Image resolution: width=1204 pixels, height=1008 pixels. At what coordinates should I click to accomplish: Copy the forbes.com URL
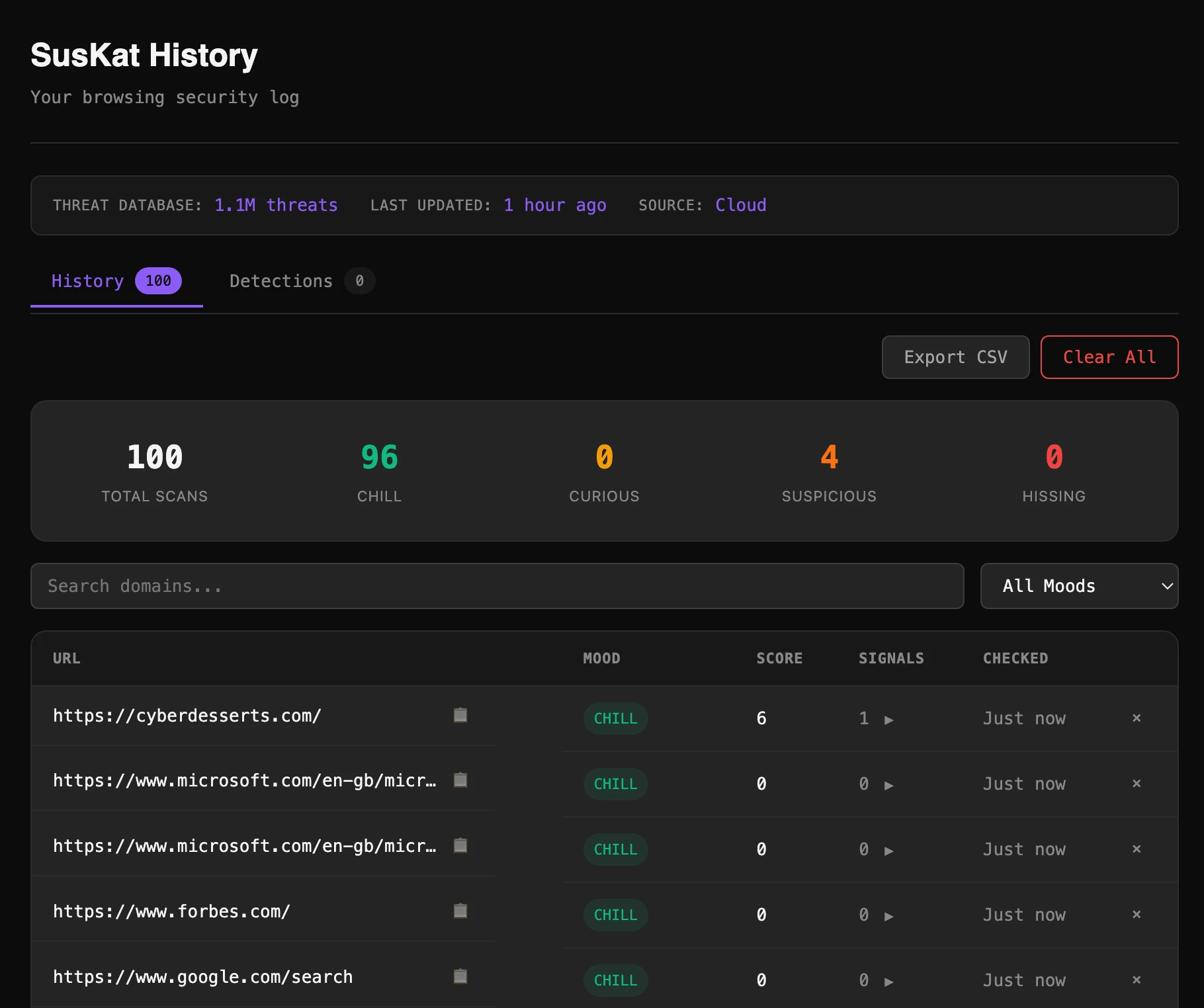click(460, 911)
